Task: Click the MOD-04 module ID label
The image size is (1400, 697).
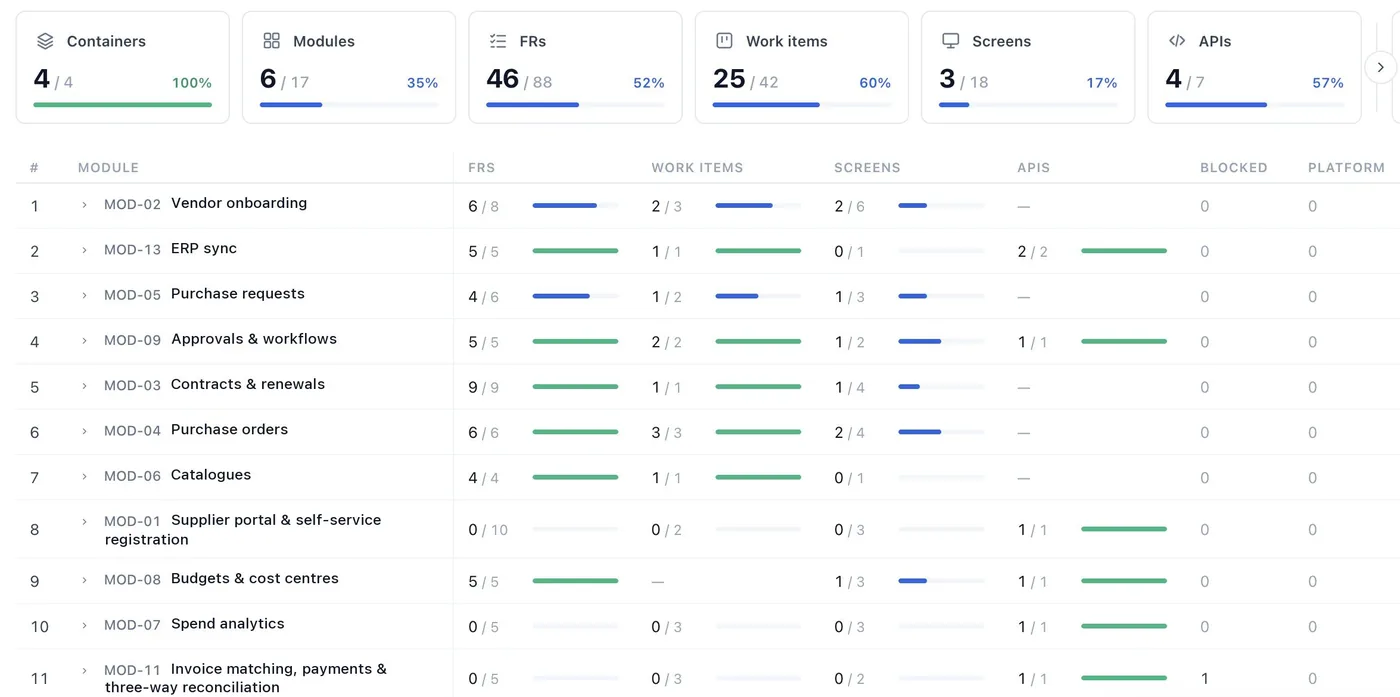Action: (133, 431)
